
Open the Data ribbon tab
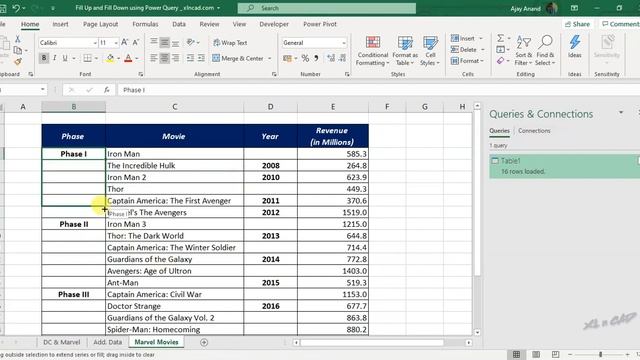coord(179,24)
